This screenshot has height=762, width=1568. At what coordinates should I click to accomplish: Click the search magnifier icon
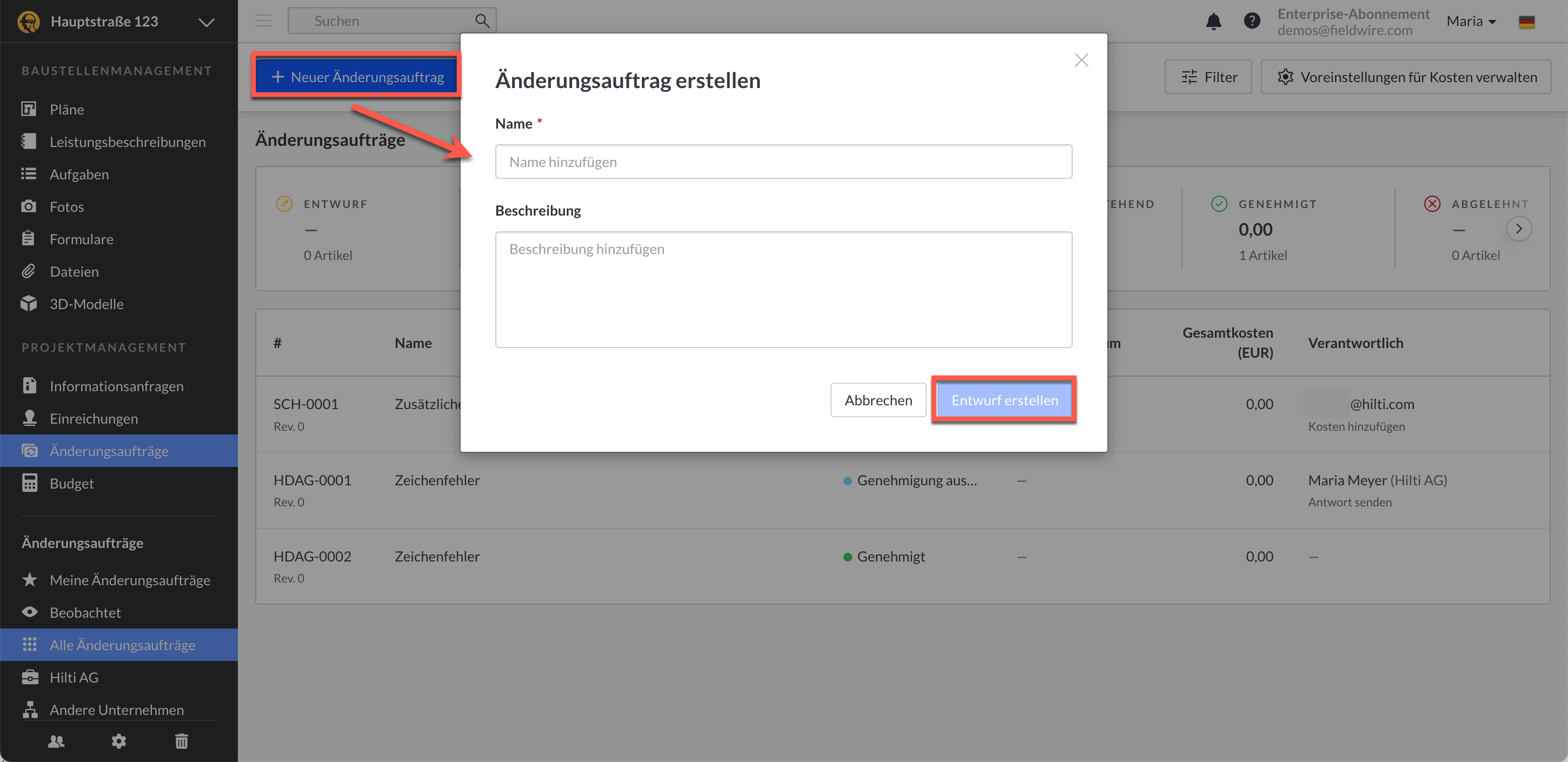pos(482,21)
